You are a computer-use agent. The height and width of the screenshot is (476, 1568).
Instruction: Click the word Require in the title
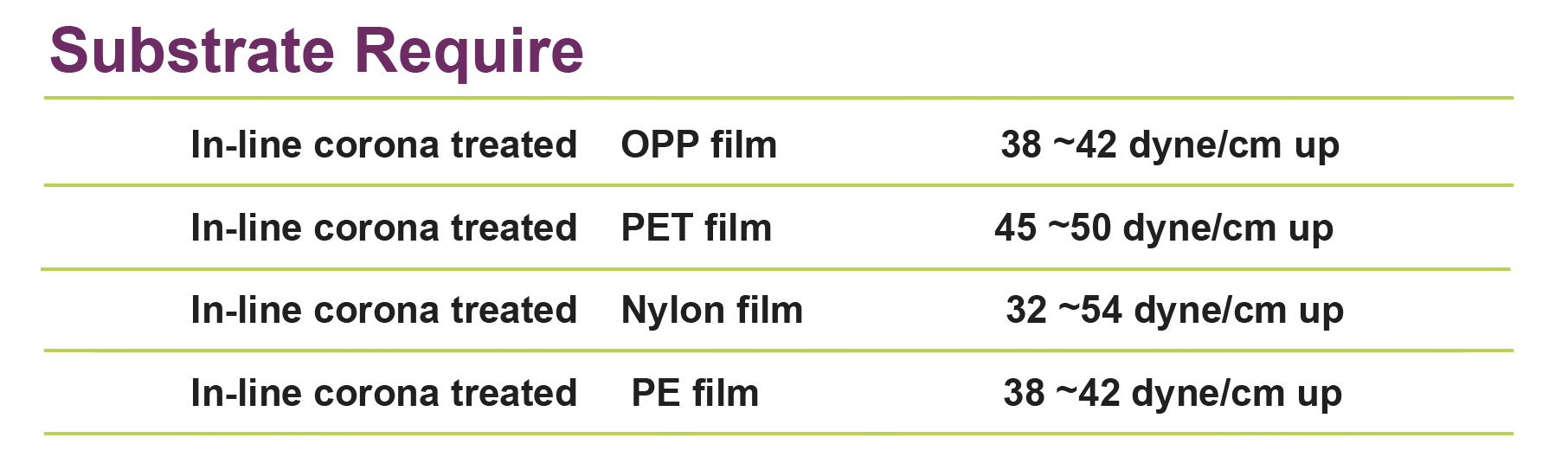[469, 53]
